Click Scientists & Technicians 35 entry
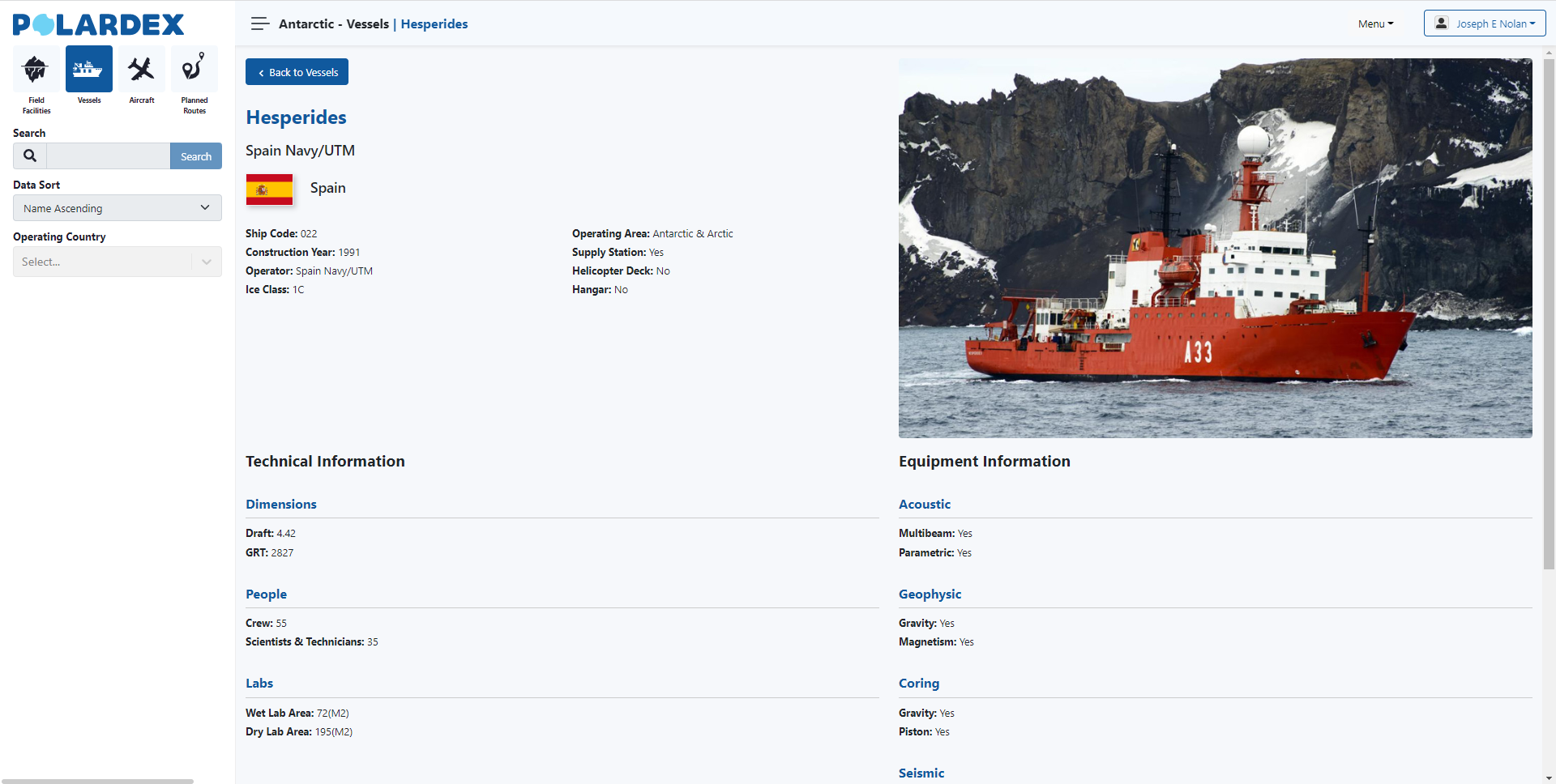Image resolution: width=1556 pixels, height=784 pixels. (312, 642)
